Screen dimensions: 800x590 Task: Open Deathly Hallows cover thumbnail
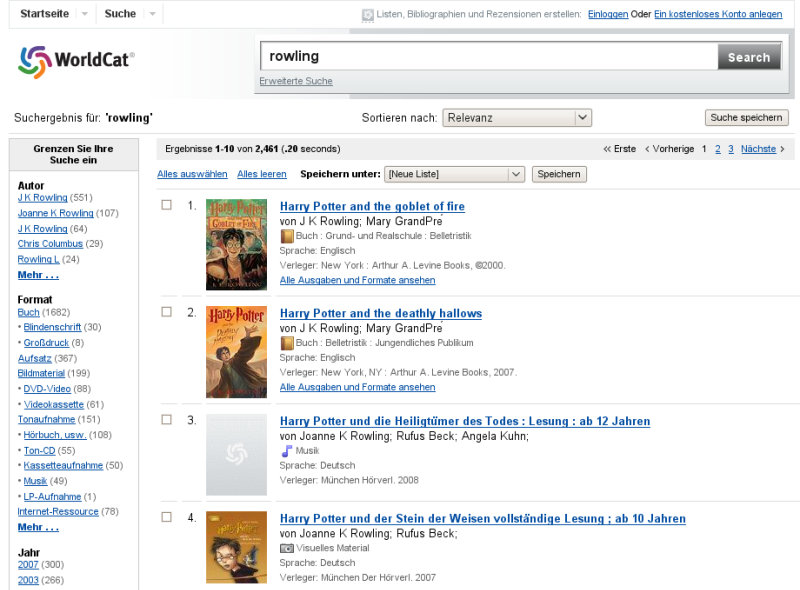click(236, 352)
